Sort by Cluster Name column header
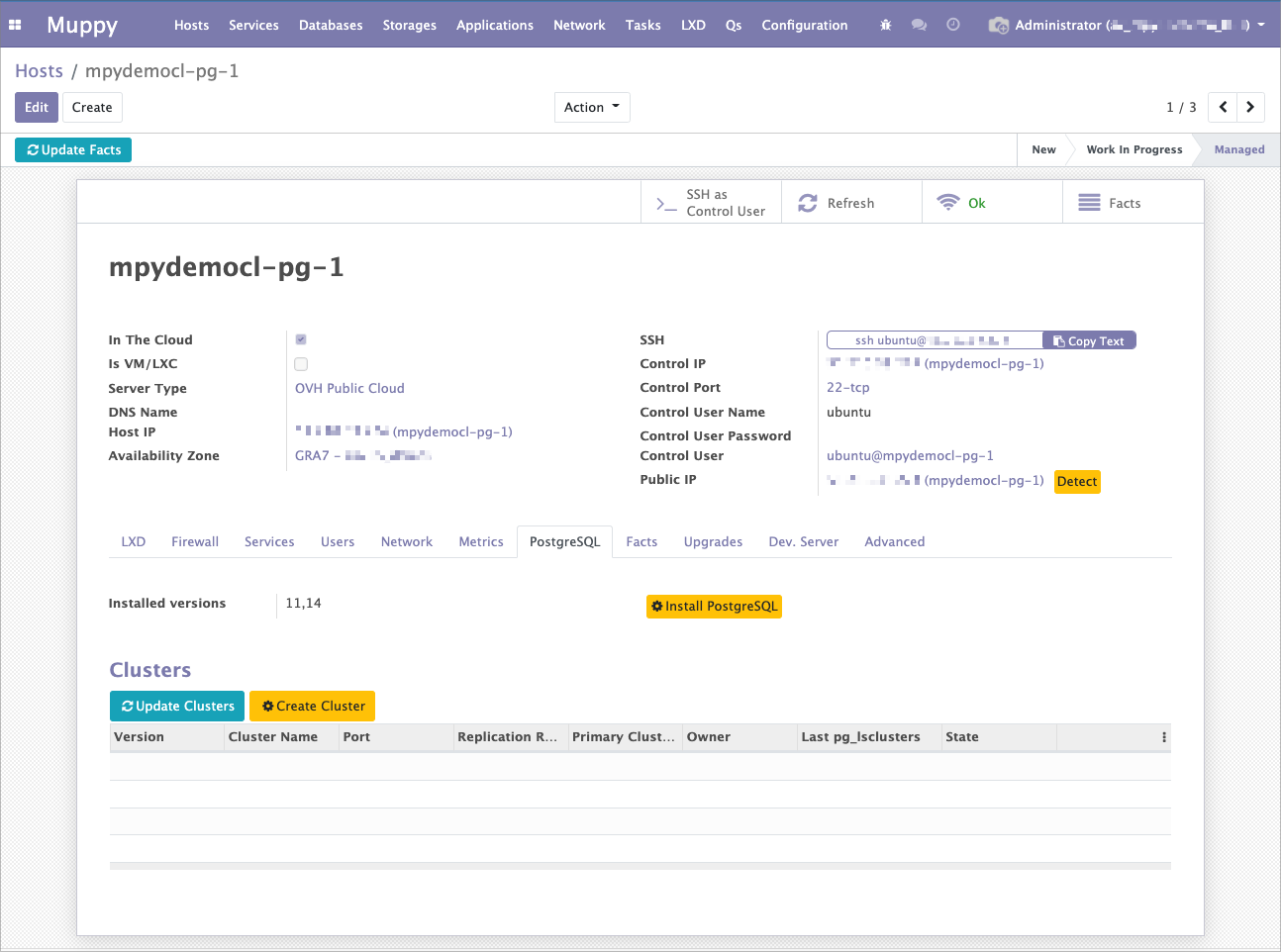 click(x=281, y=737)
